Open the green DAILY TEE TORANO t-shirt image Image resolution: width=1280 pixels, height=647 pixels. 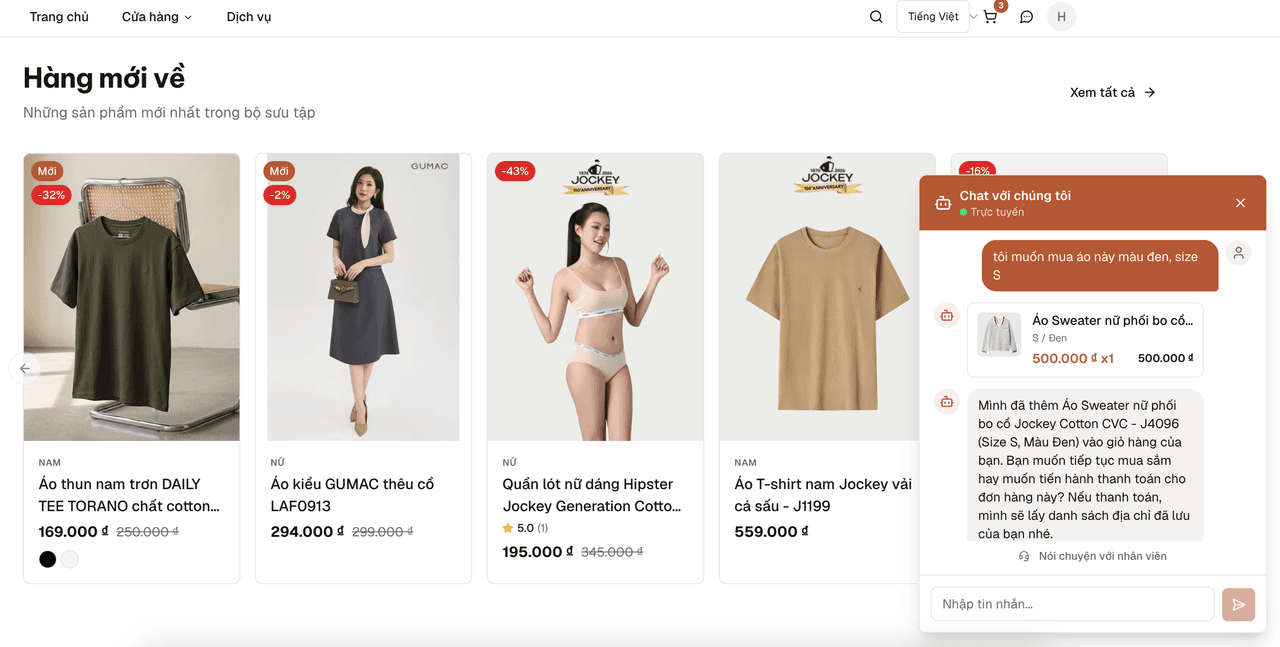(x=132, y=297)
